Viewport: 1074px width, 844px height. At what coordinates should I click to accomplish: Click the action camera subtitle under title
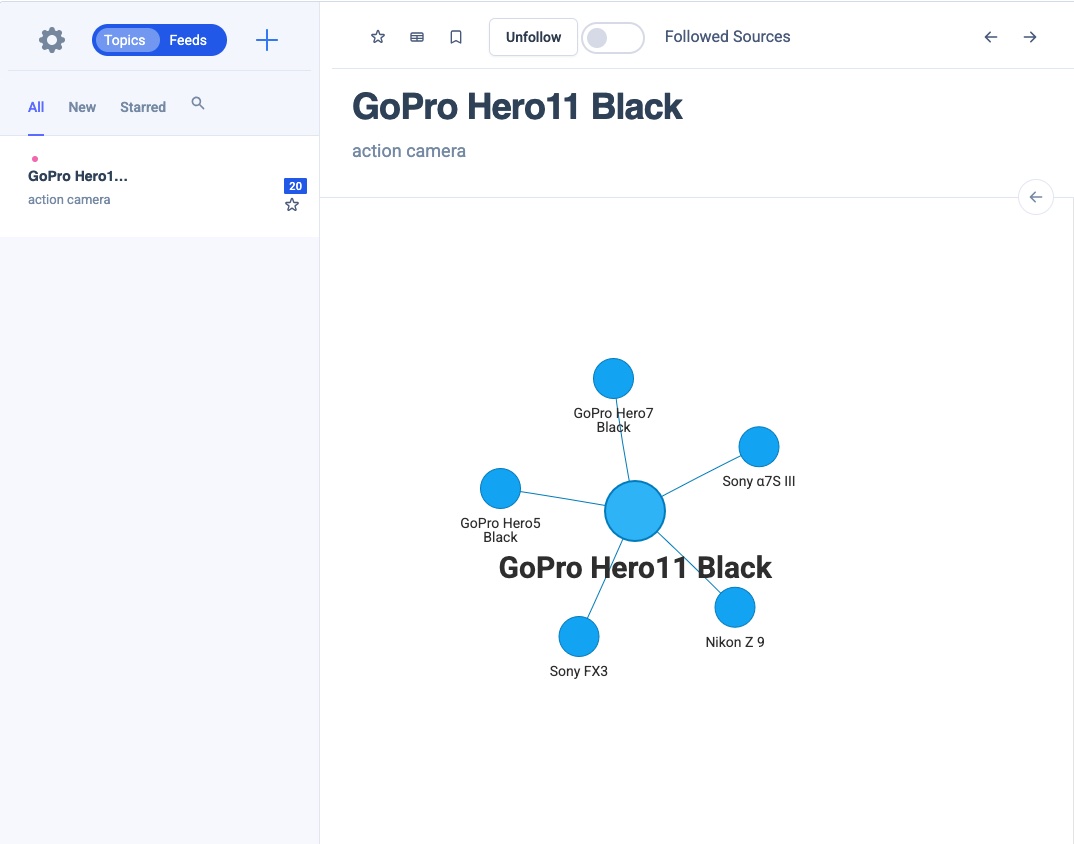coord(409,151)
